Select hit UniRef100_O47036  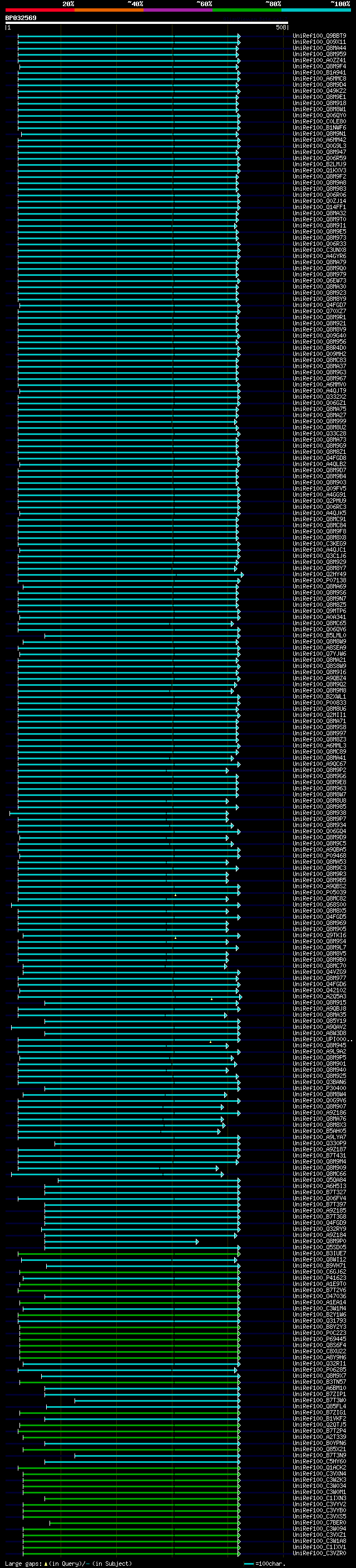coord(319,1297)
